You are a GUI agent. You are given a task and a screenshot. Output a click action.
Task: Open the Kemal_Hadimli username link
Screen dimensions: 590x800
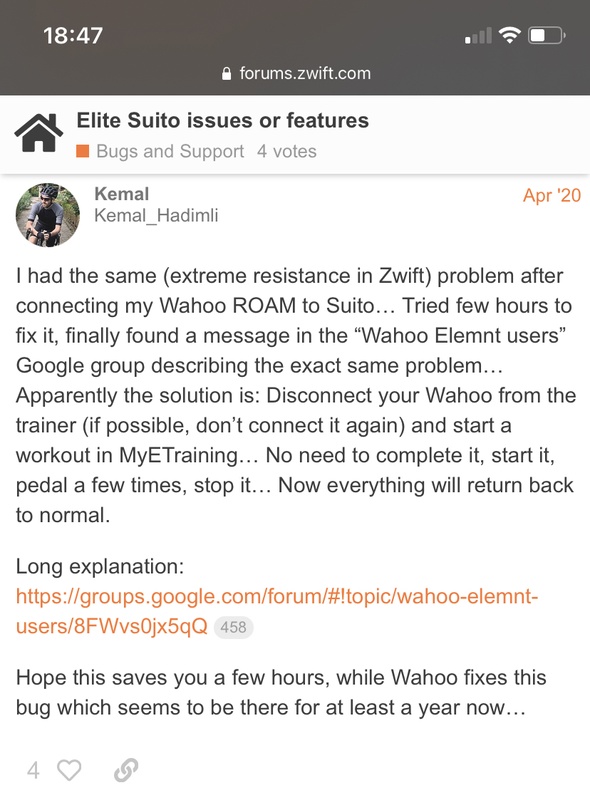[x=156, y=215]
